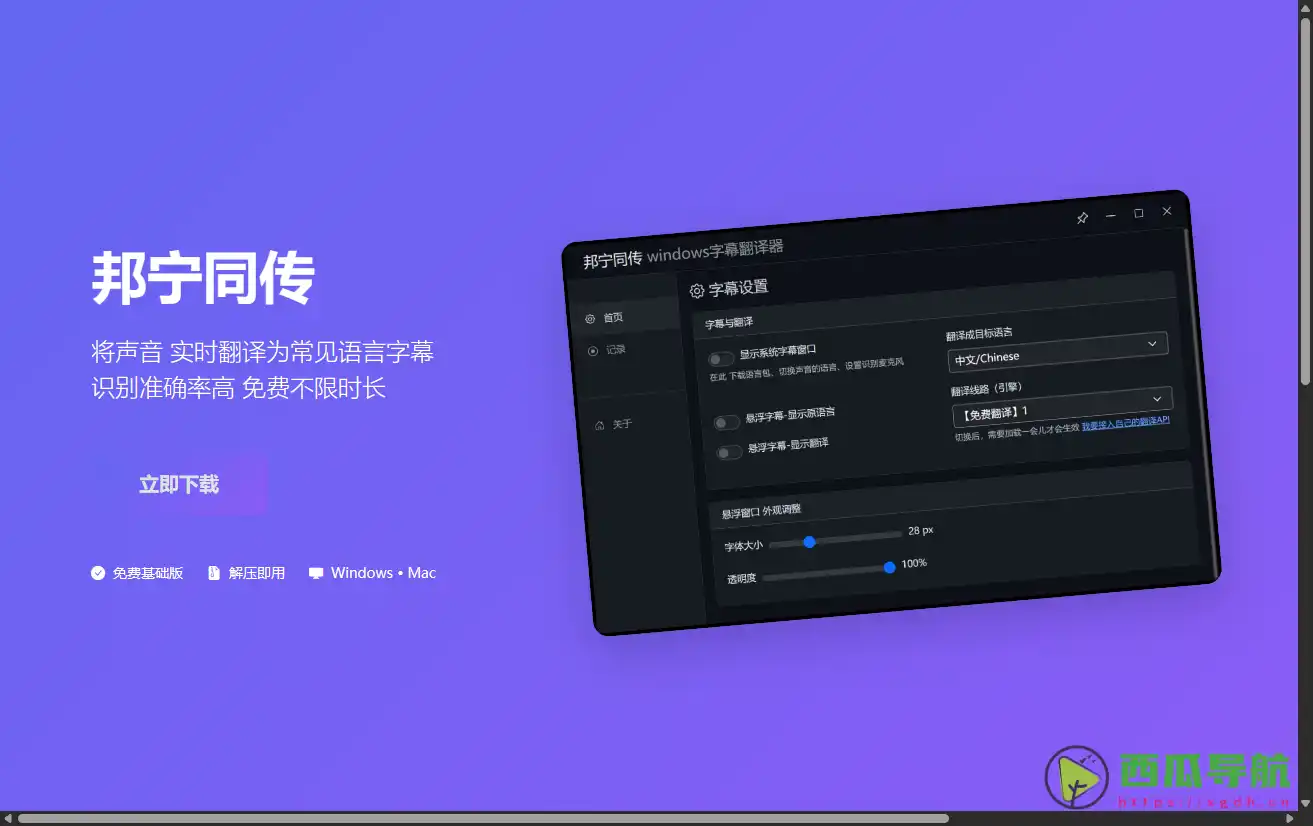Open the 中文/Chinese target language dropdown

click(1057, 356)
